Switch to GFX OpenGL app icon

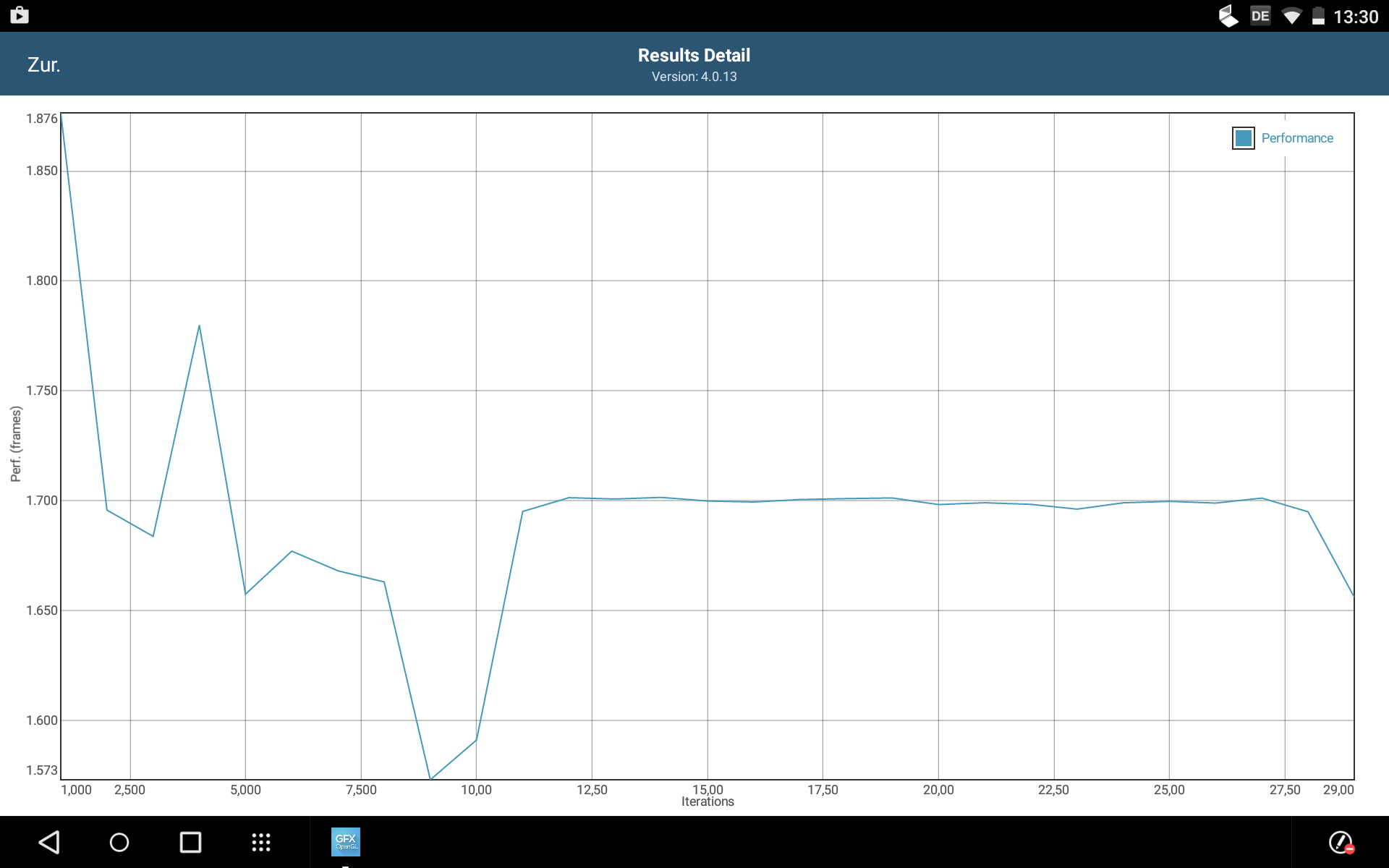tap(346, 842)
